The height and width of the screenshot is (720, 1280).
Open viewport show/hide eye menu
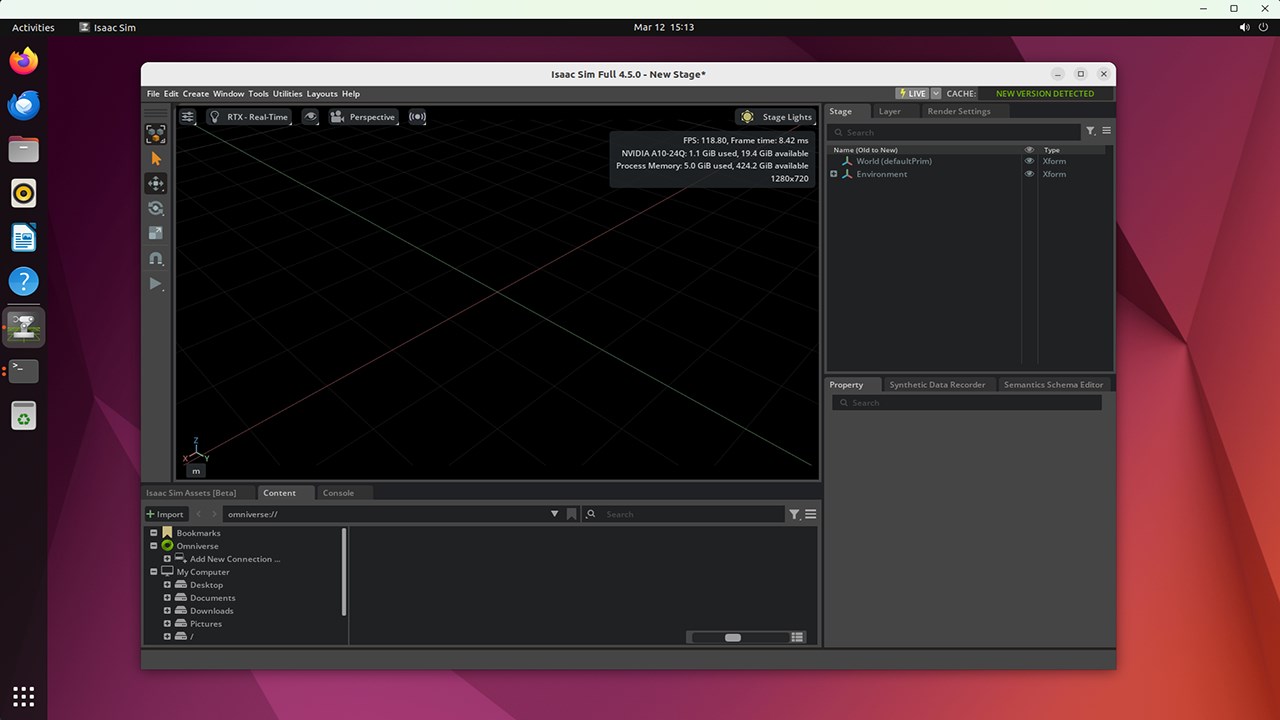(311, 117)
